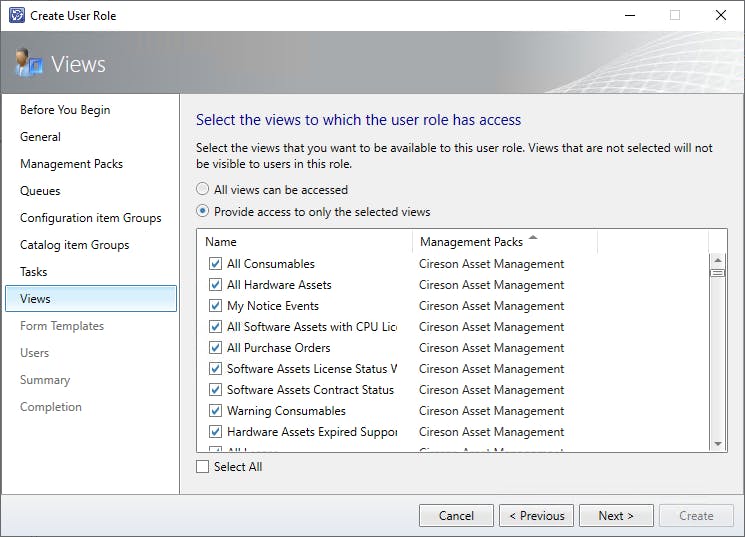Open the Management Packs wizard step
Image resolution: width=745 pixels, height=537 pixels.
click(71, 164)
